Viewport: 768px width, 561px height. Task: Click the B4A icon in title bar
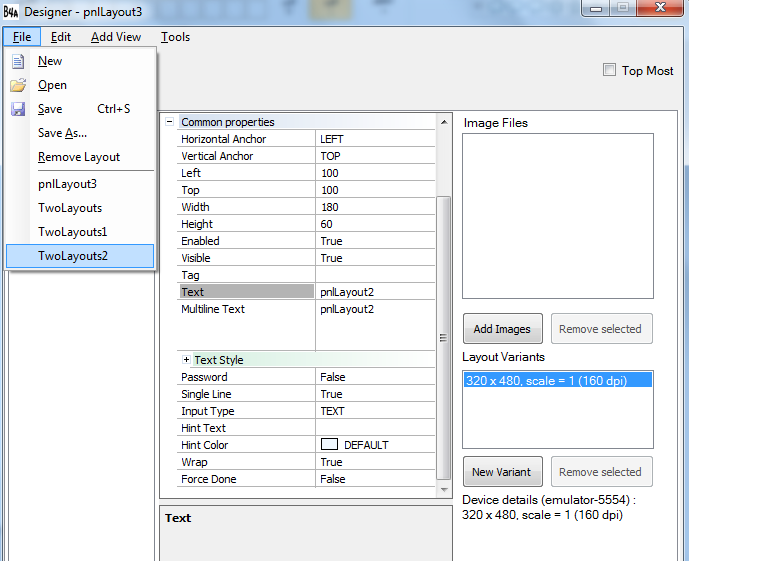point(11,11)
